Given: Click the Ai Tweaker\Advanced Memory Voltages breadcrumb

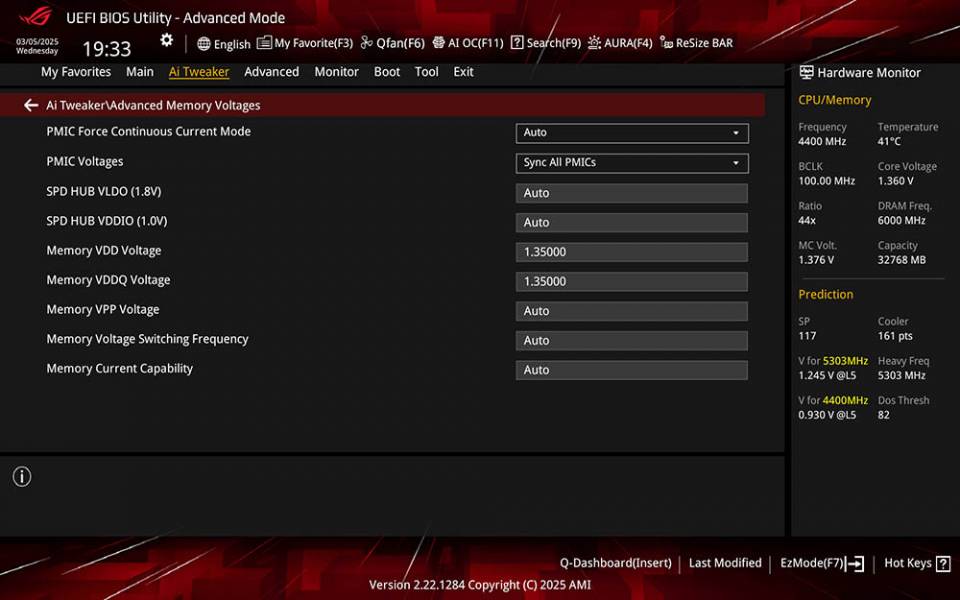Looking at the screenshot, I should pos(153,105).
